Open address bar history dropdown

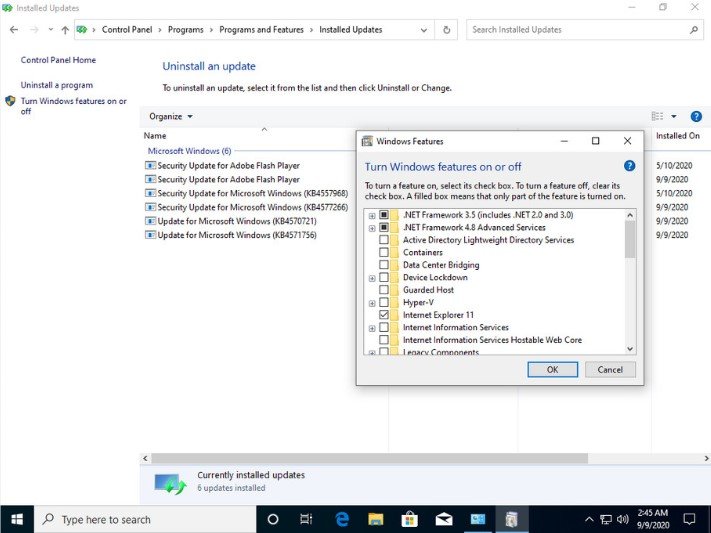pos(424,30)
